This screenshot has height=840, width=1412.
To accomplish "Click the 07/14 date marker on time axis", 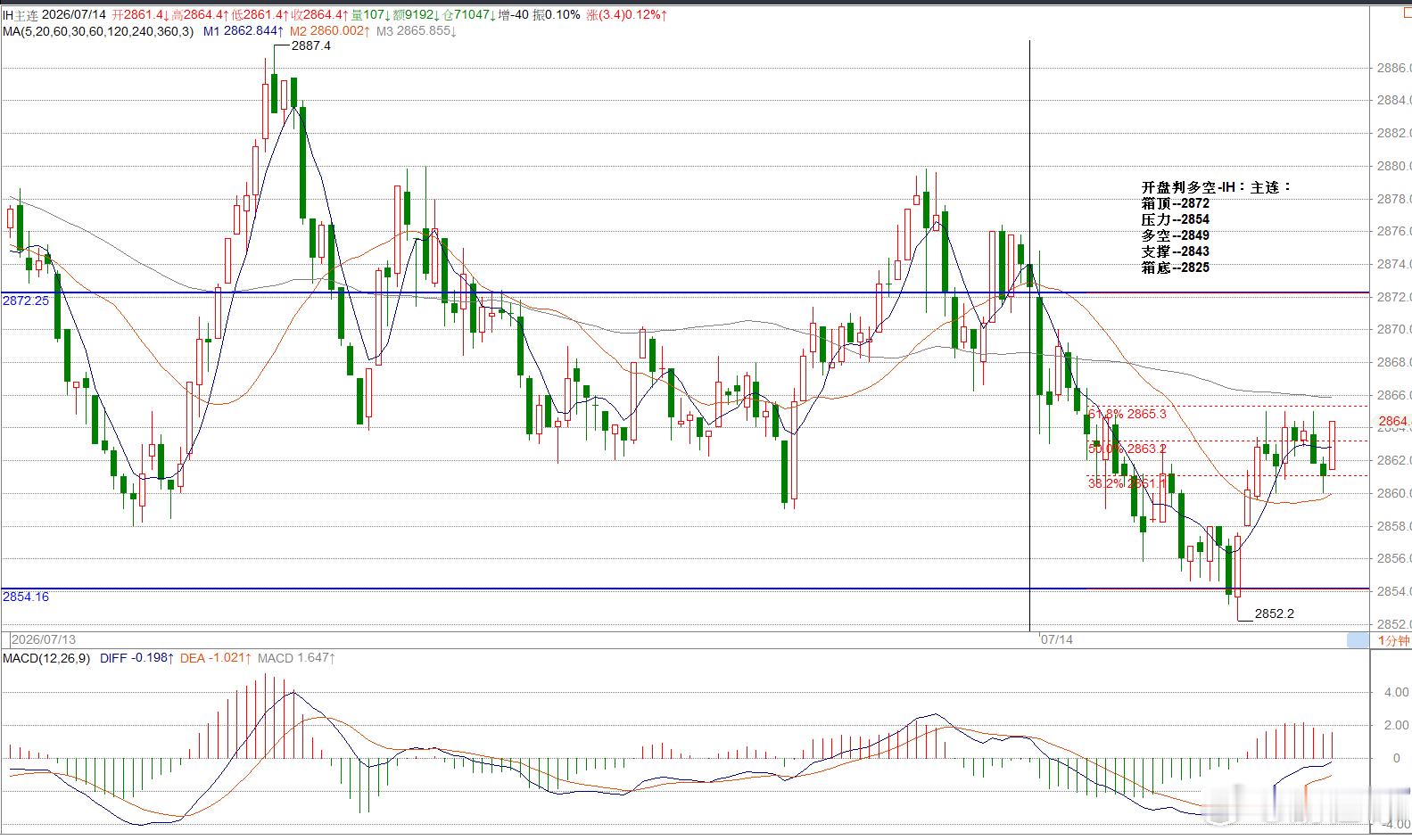I will pyautogui.click(x=1057, y=640).
